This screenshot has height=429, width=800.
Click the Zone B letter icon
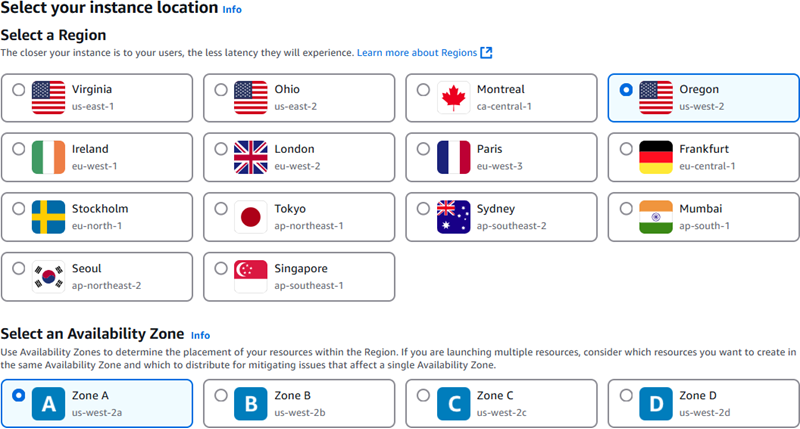click(x=250, y=403)
